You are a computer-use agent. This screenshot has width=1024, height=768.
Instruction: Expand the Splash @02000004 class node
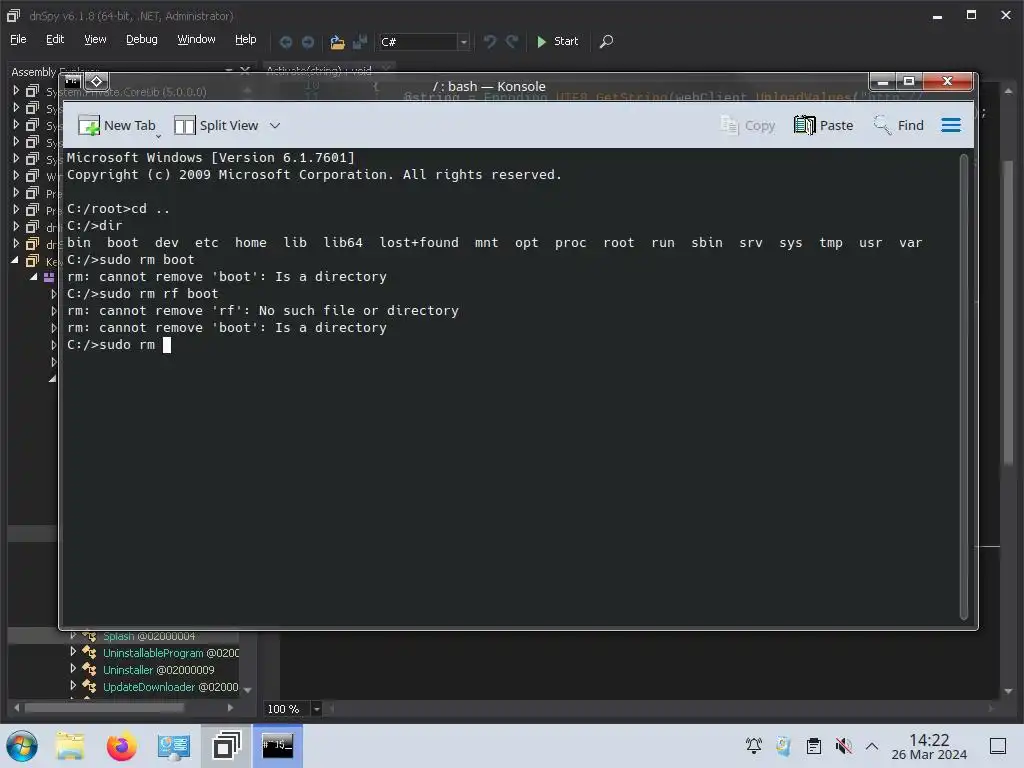(73, 635)
